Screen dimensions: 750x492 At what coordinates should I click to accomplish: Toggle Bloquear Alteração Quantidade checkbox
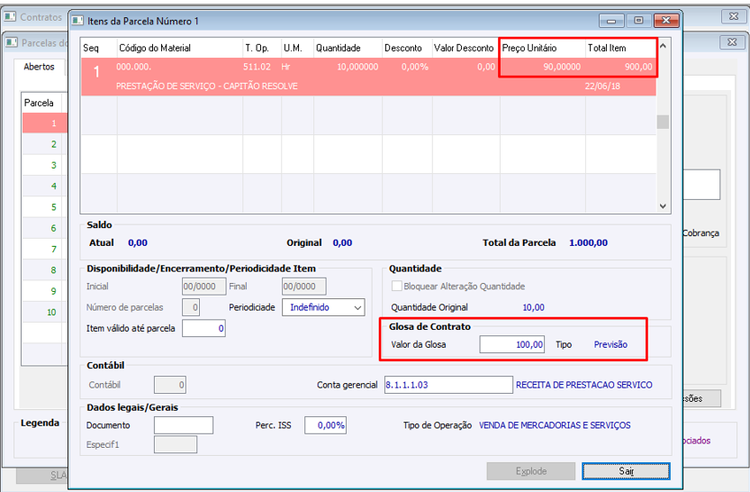397,286
